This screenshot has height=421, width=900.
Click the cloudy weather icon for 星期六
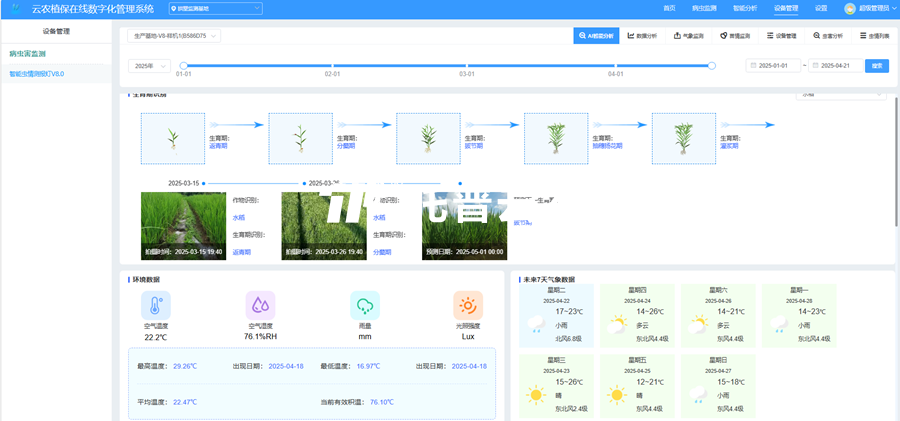click(x=698, y=324)
